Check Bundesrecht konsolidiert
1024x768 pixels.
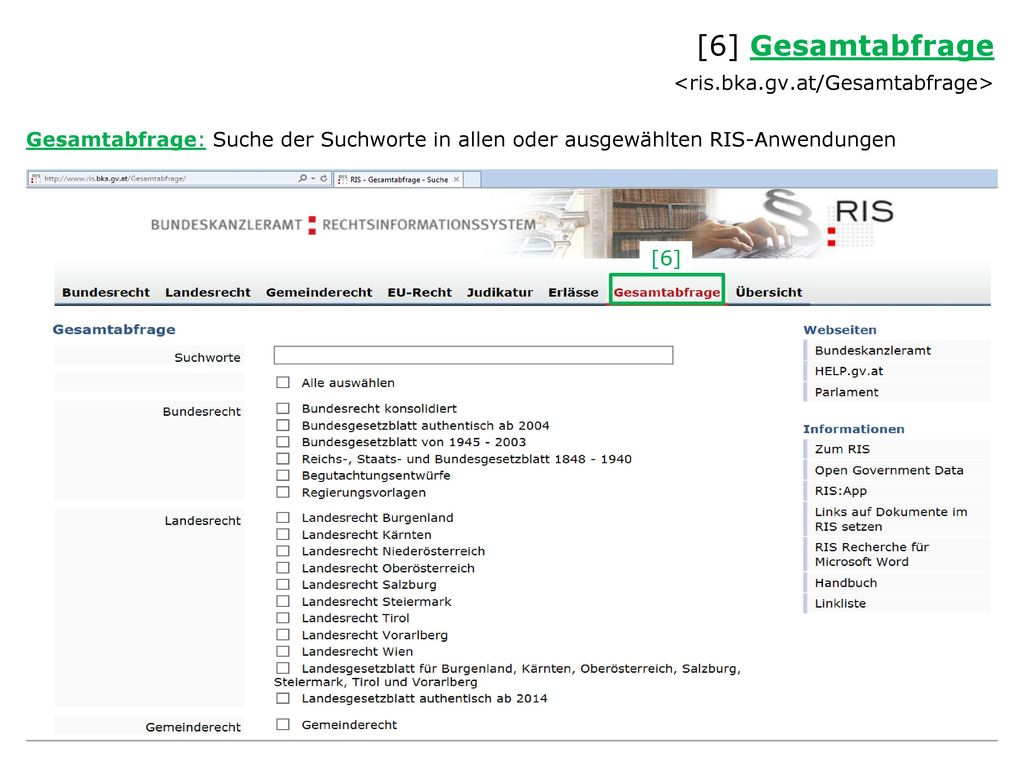pos(283,408)
